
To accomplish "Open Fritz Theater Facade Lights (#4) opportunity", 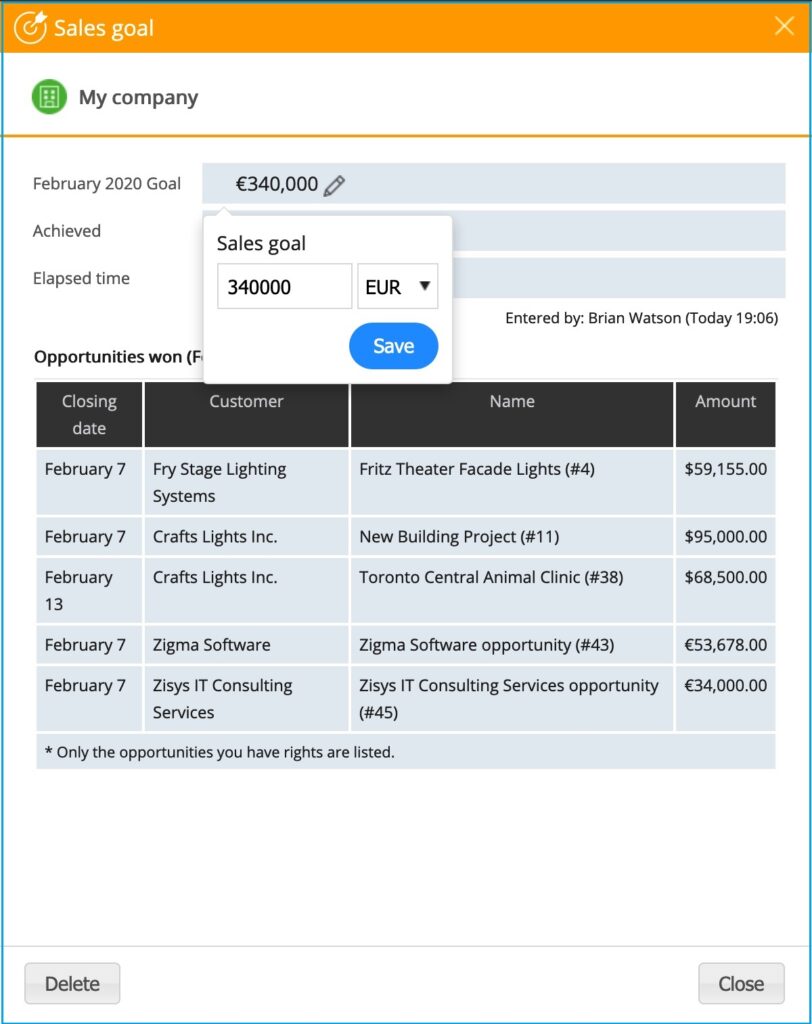I will tap(477, 469).
